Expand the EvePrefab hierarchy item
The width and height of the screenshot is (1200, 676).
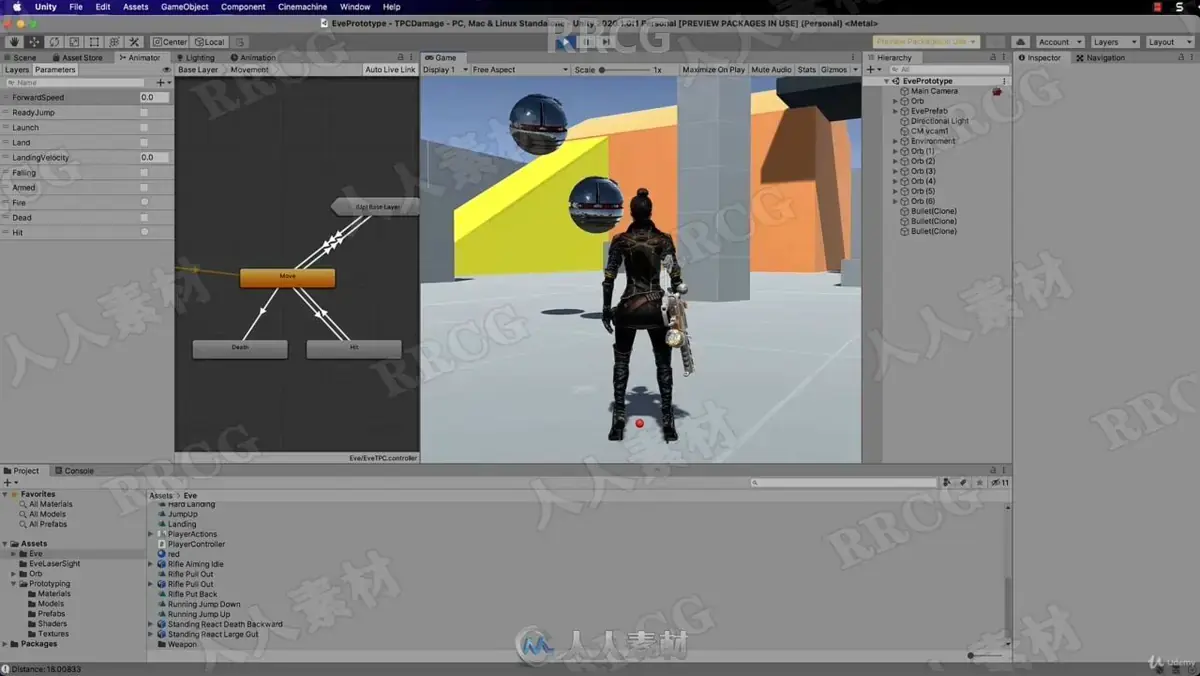coord(896,111)
